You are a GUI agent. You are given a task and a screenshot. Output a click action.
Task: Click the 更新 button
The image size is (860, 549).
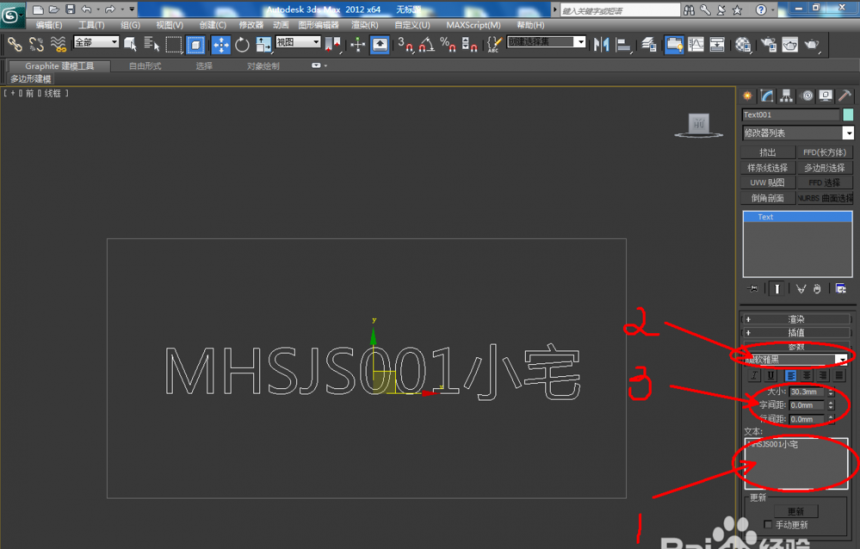(x=795, y=511)
